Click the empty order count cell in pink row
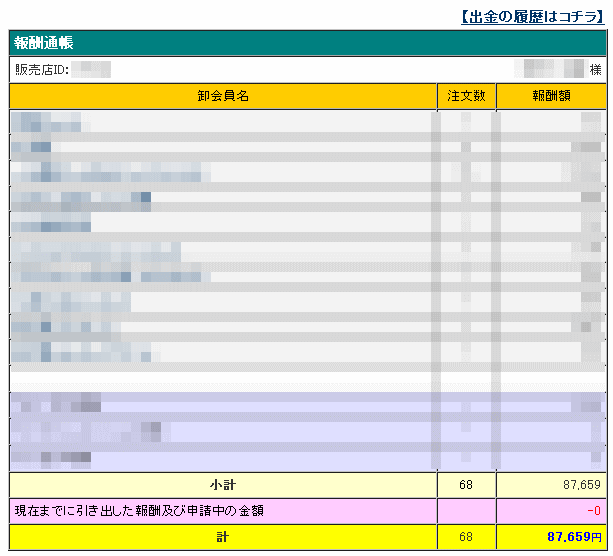The width and height of the screenshot is (613, 556). coord(466,511)
